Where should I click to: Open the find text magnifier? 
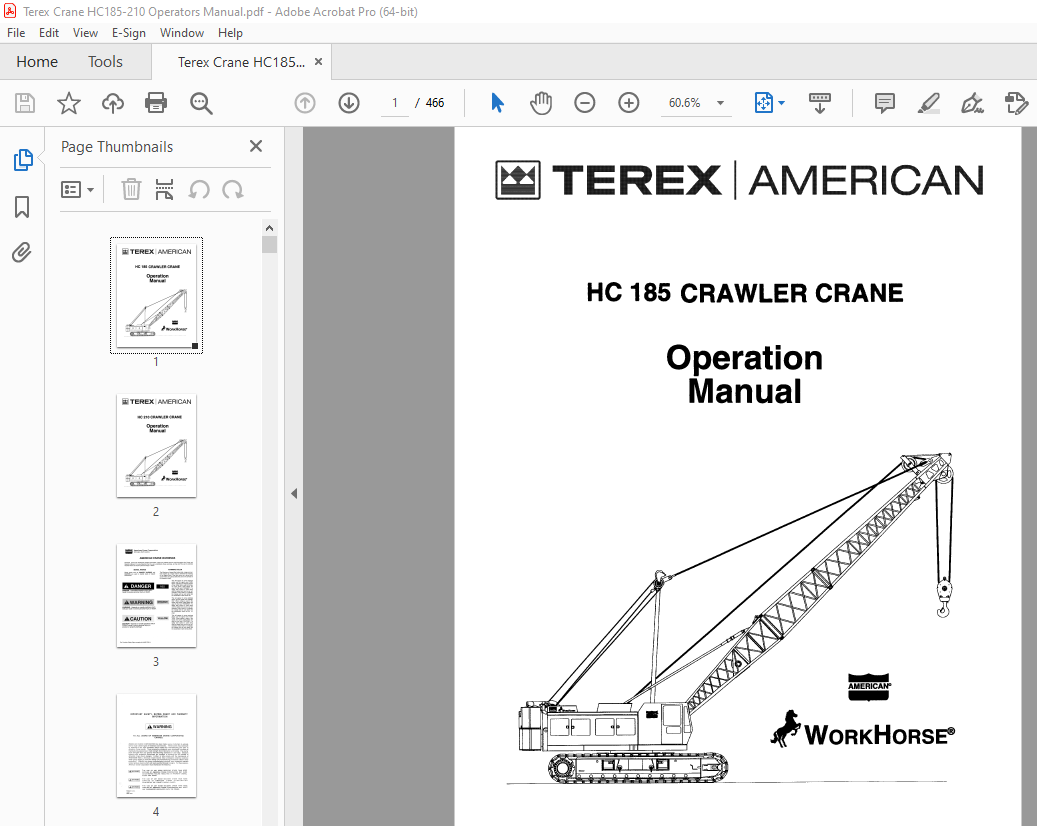point(201,103)
